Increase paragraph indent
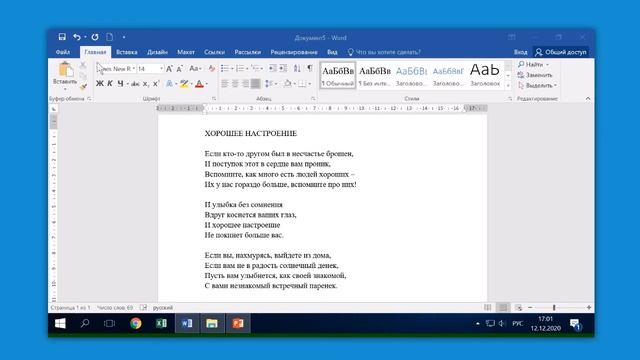The image size is (640, 360). point(283,69)
